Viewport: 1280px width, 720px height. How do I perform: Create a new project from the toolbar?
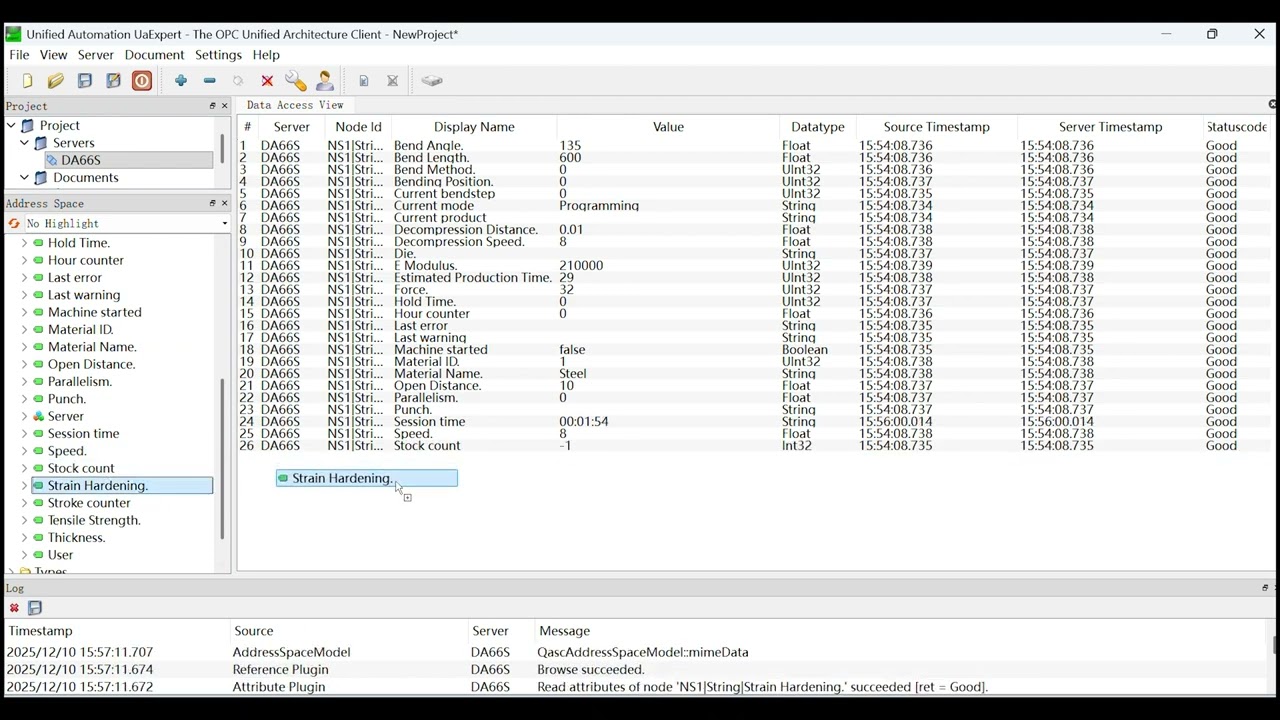(x=27, y=81)
